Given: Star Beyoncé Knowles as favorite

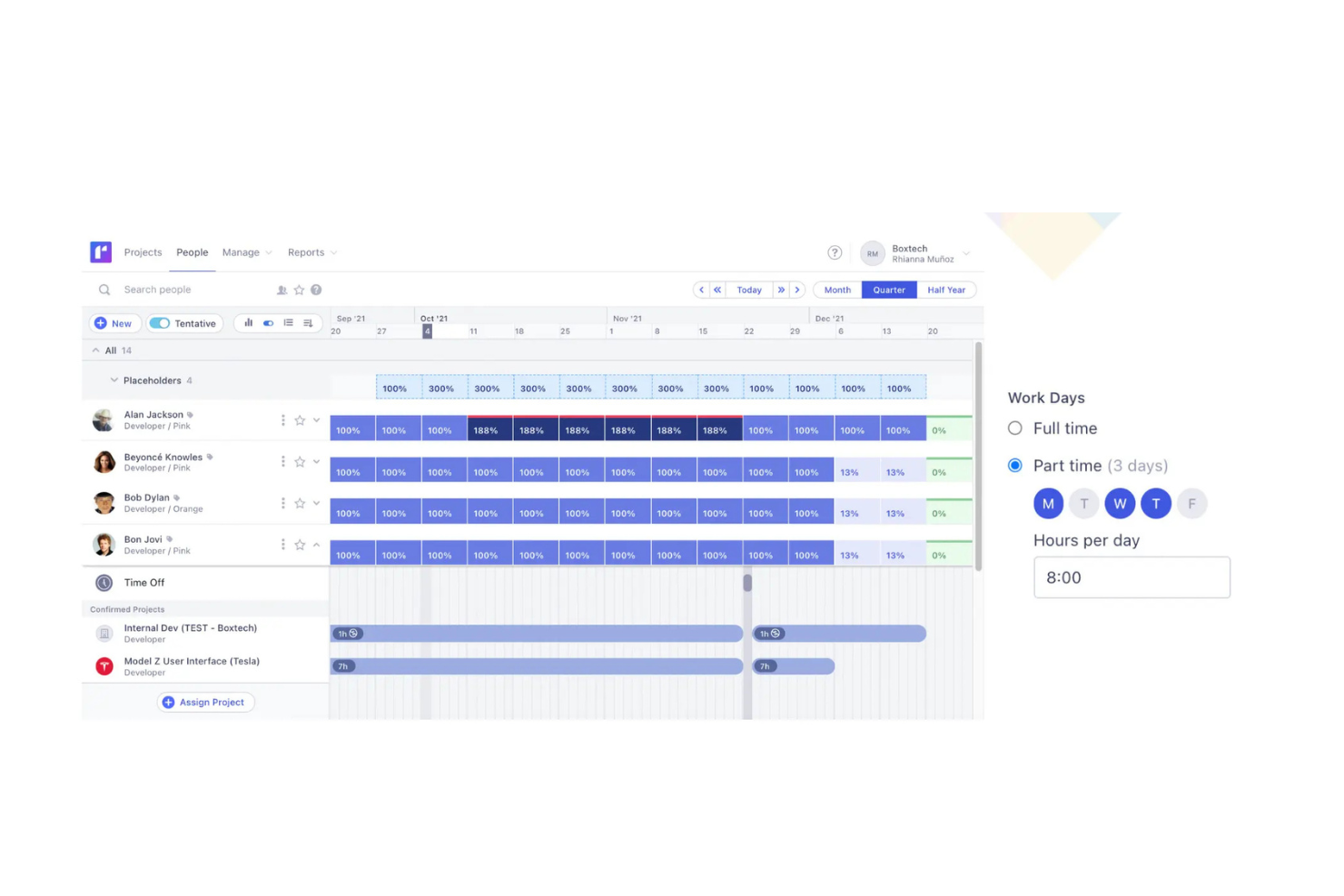Looking at the screenshot, I should point(300,462).
